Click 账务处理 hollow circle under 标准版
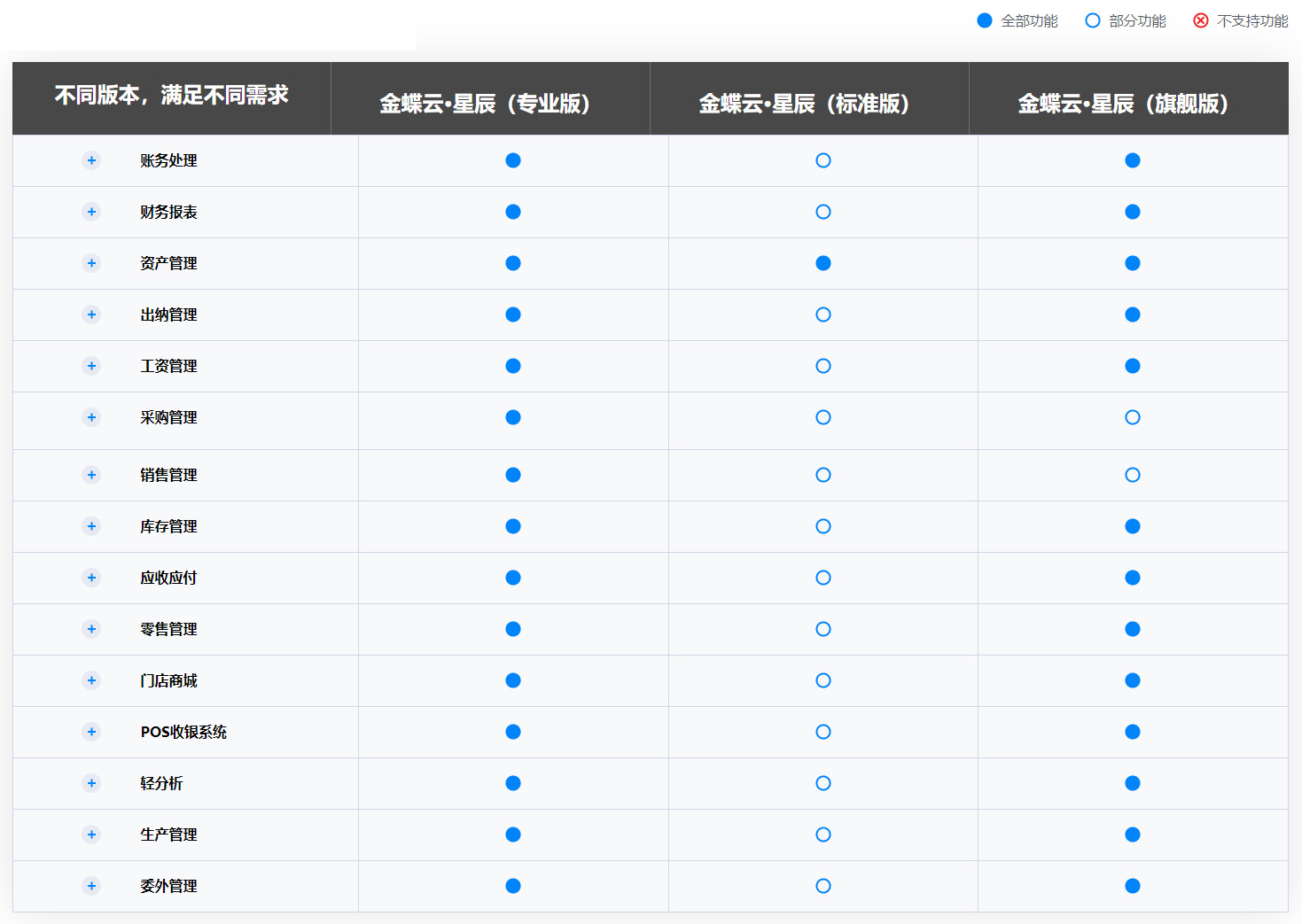The height and width of the screenshot is (924, 1302). point(823,160)
